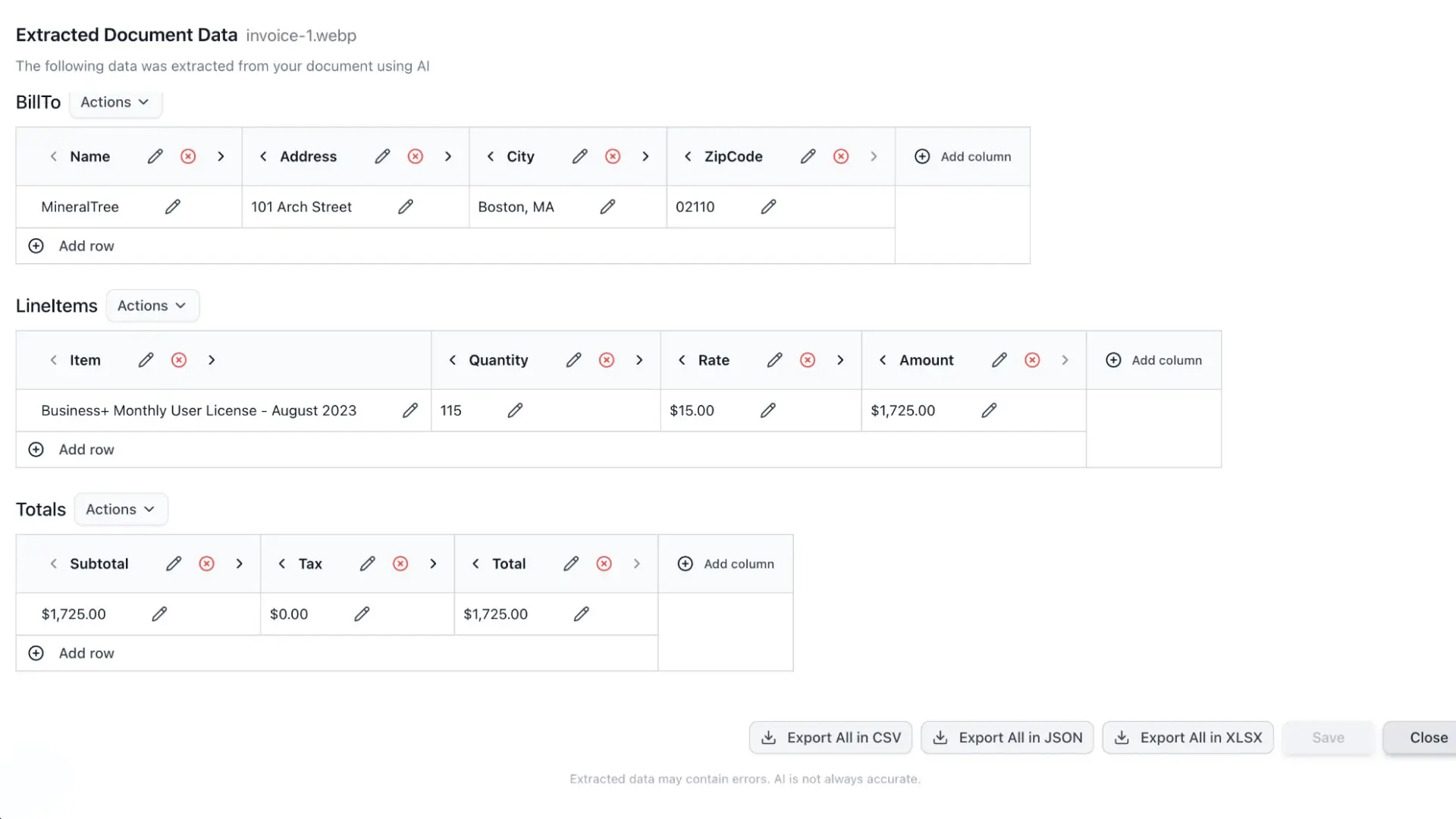
Task: Add a row to the Totals table
Action: [71, 653]
